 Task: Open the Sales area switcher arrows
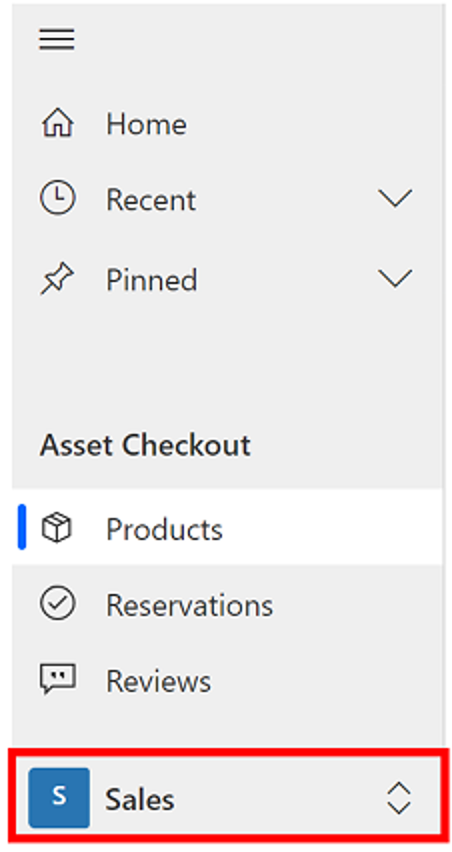pos(399,798)
